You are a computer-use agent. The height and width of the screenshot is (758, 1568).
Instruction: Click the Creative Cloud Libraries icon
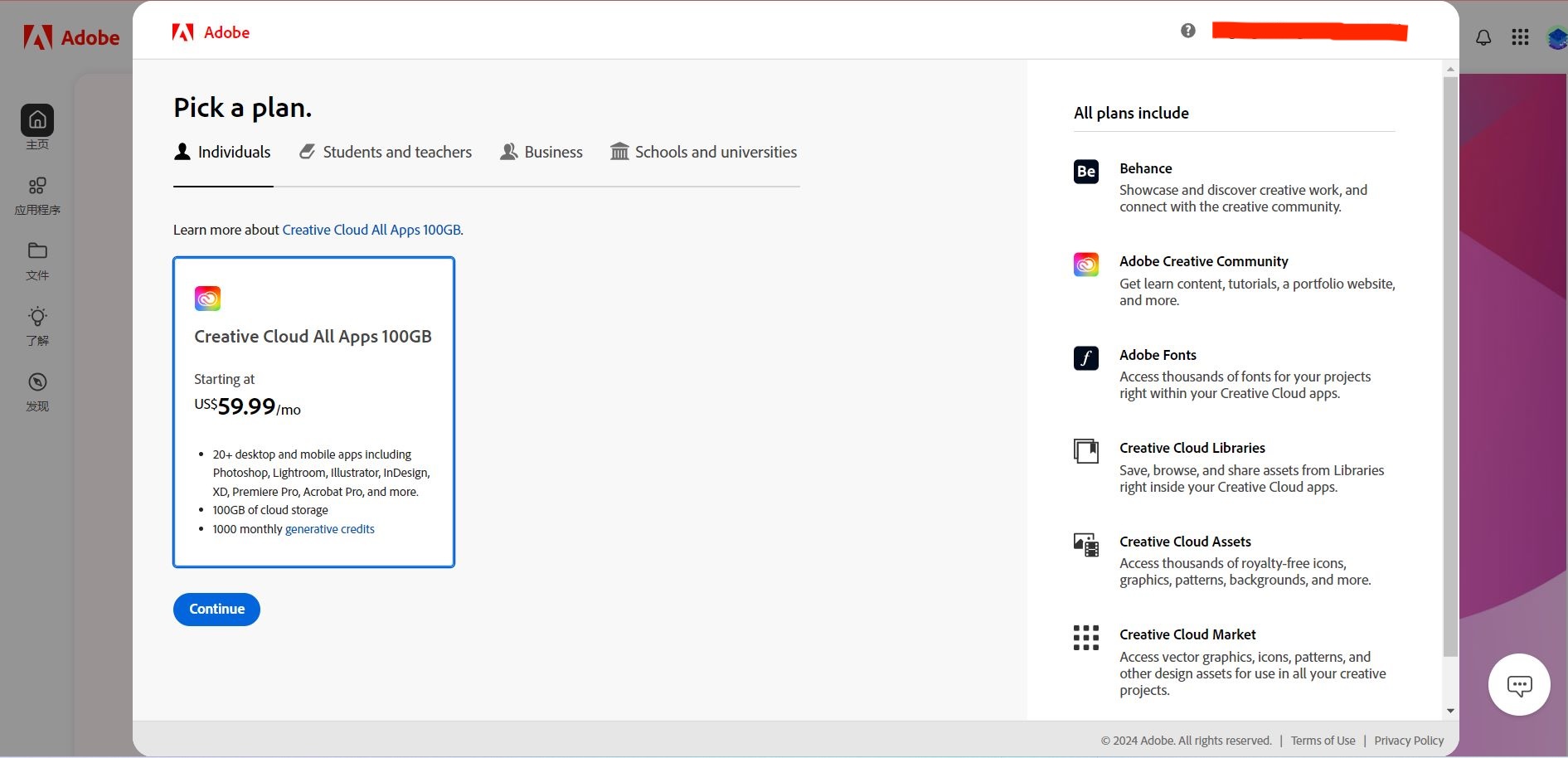1086,451
